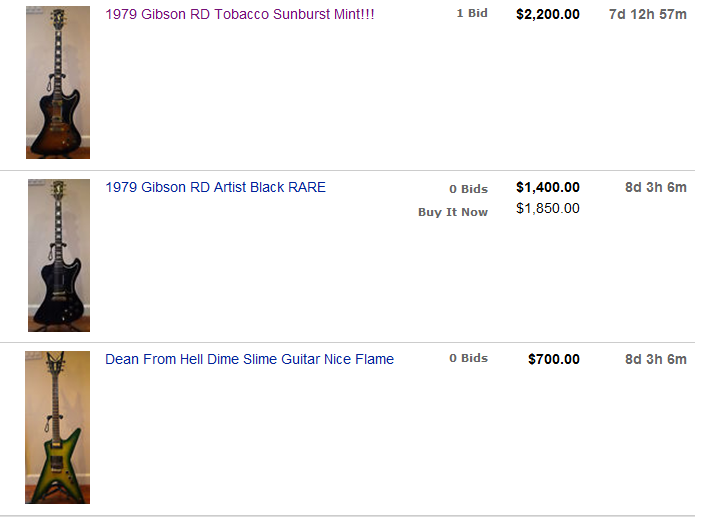
Task: Open the tobacco sunburst Gibson RD thumbnail
Action: tap(58, 82)
